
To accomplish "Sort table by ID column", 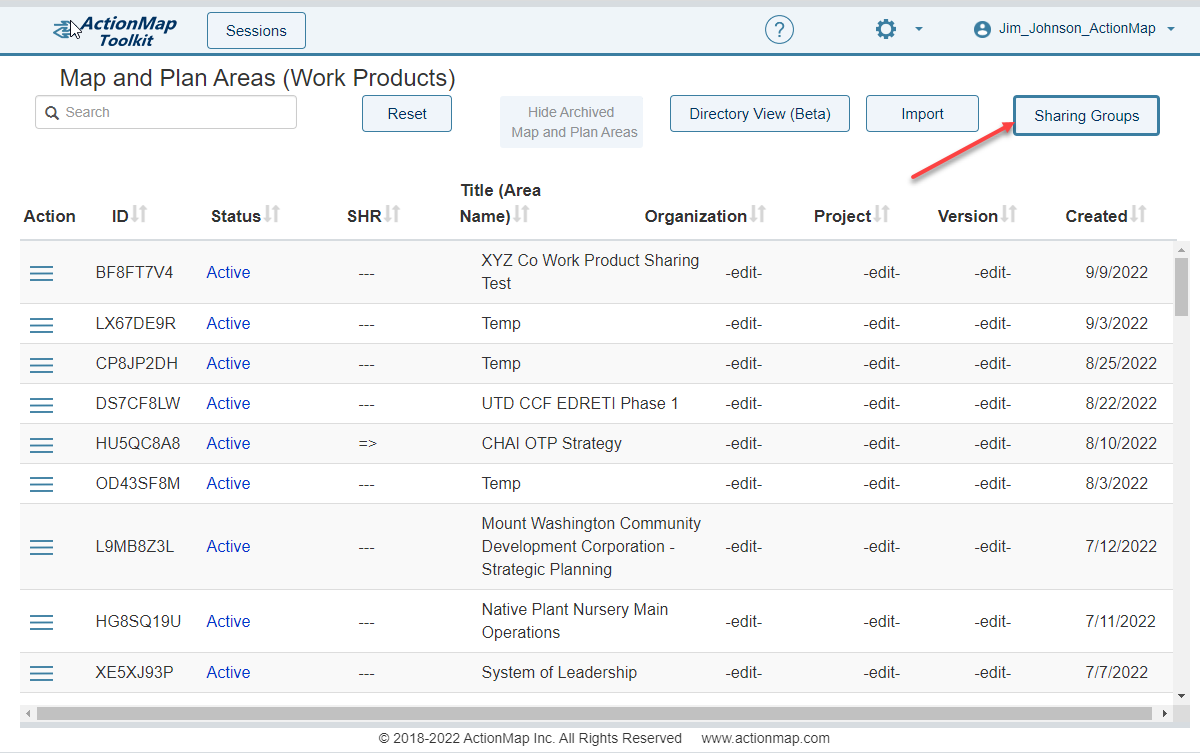I will click(139, 214).
